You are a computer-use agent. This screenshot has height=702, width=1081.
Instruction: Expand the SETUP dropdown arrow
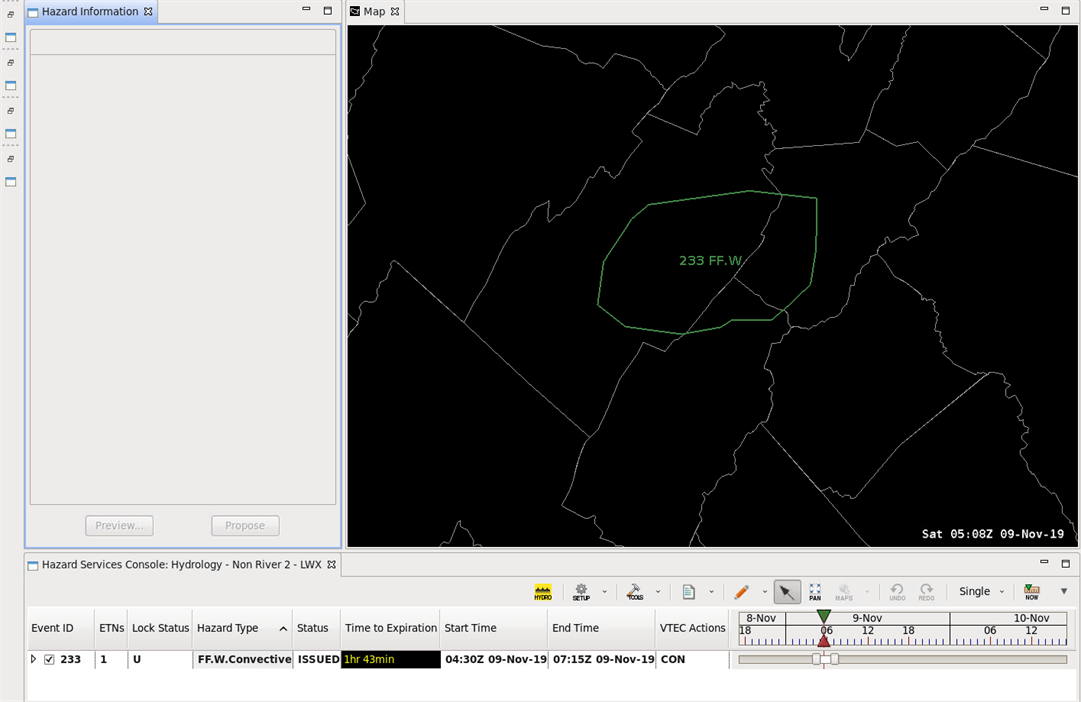point(605,592)
